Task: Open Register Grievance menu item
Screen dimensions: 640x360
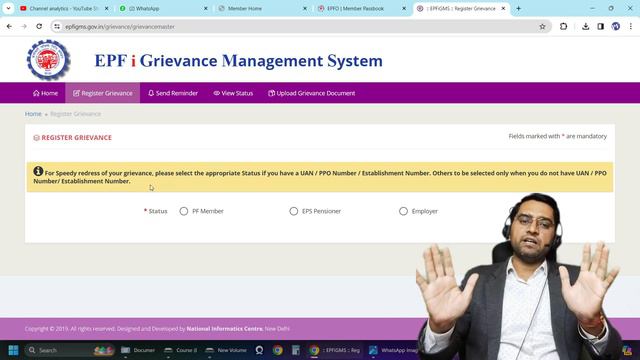Action: click(x=103, y=93)
